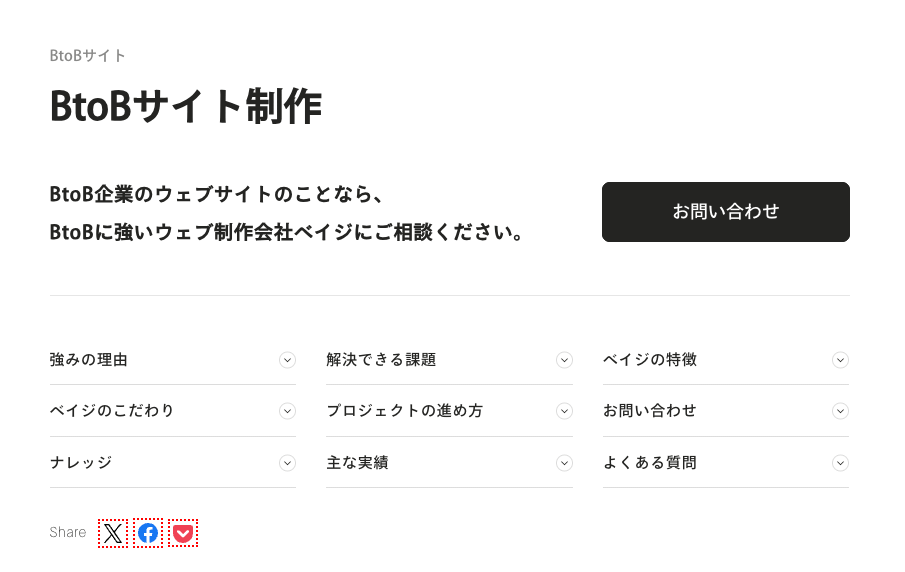Image resolution: width=905 pixels, height=572 pixels.
Task: Click the お問い合わせ black button
Action: pos(725,212)
